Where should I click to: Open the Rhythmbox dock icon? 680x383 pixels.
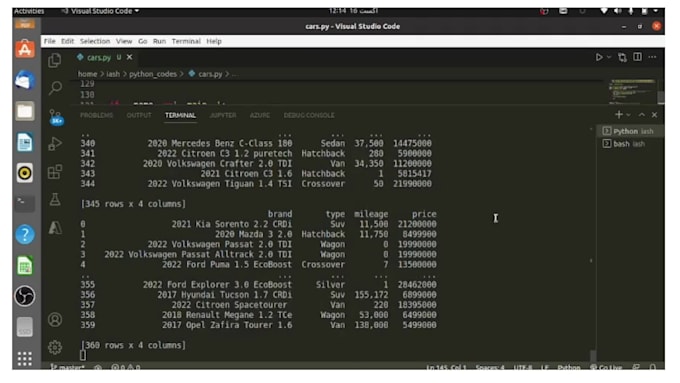(x=25, y=173)
